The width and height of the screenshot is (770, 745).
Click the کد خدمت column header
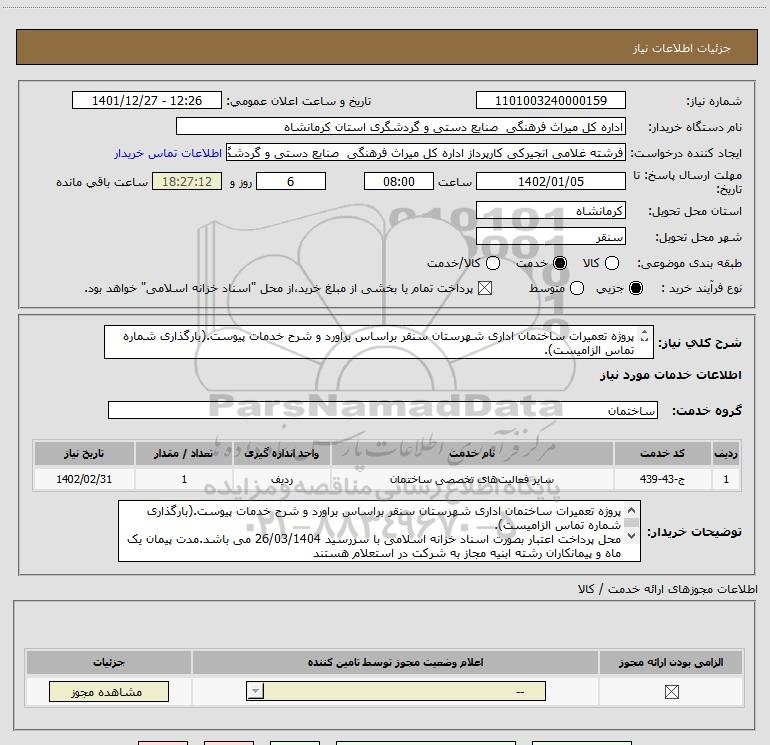pyautogui.click(x=662, y=453)
